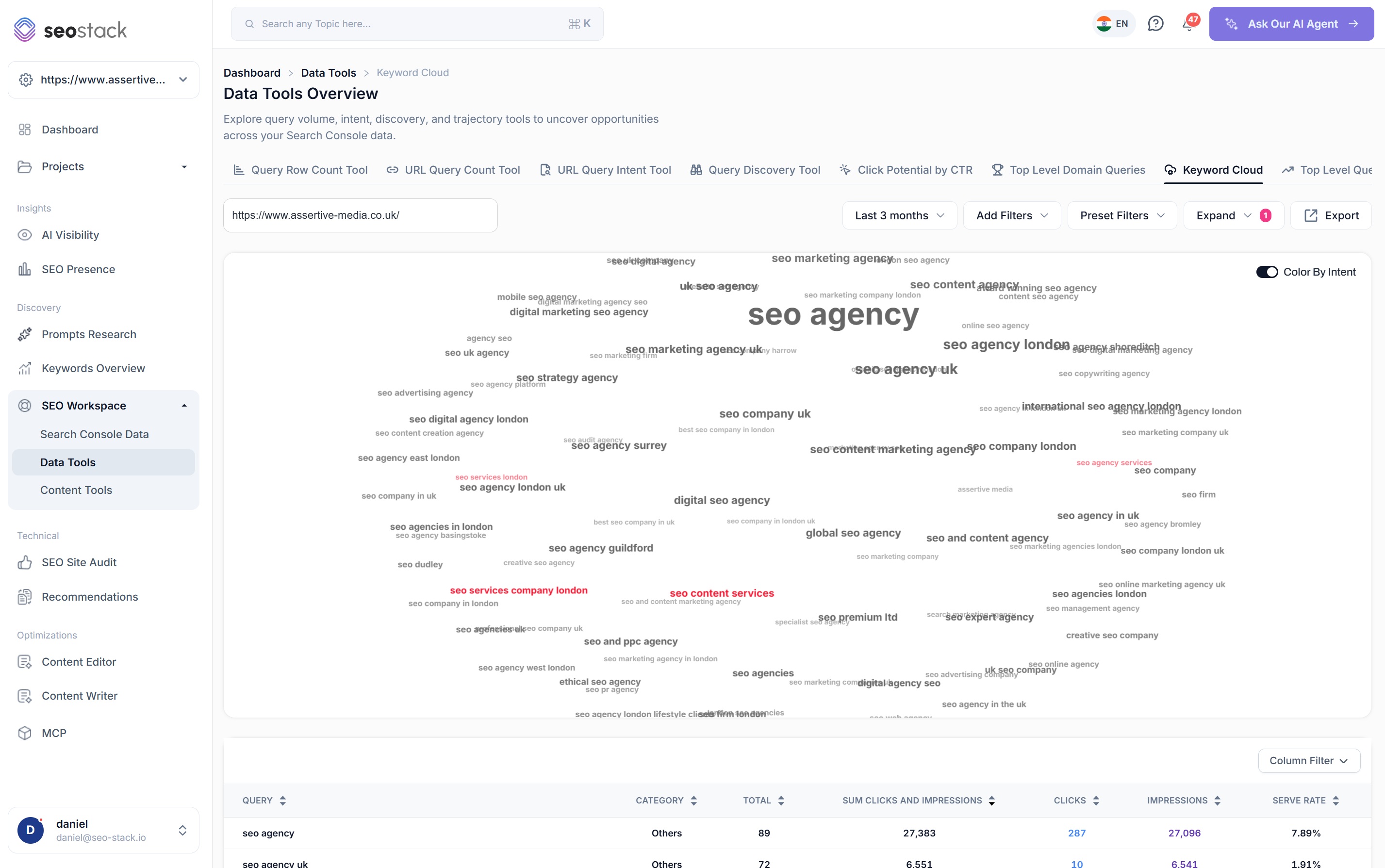Click the URL Query Count link icon
This screenshot has width=1385, height=868.
pyautogui.click(x=392, y=170)
